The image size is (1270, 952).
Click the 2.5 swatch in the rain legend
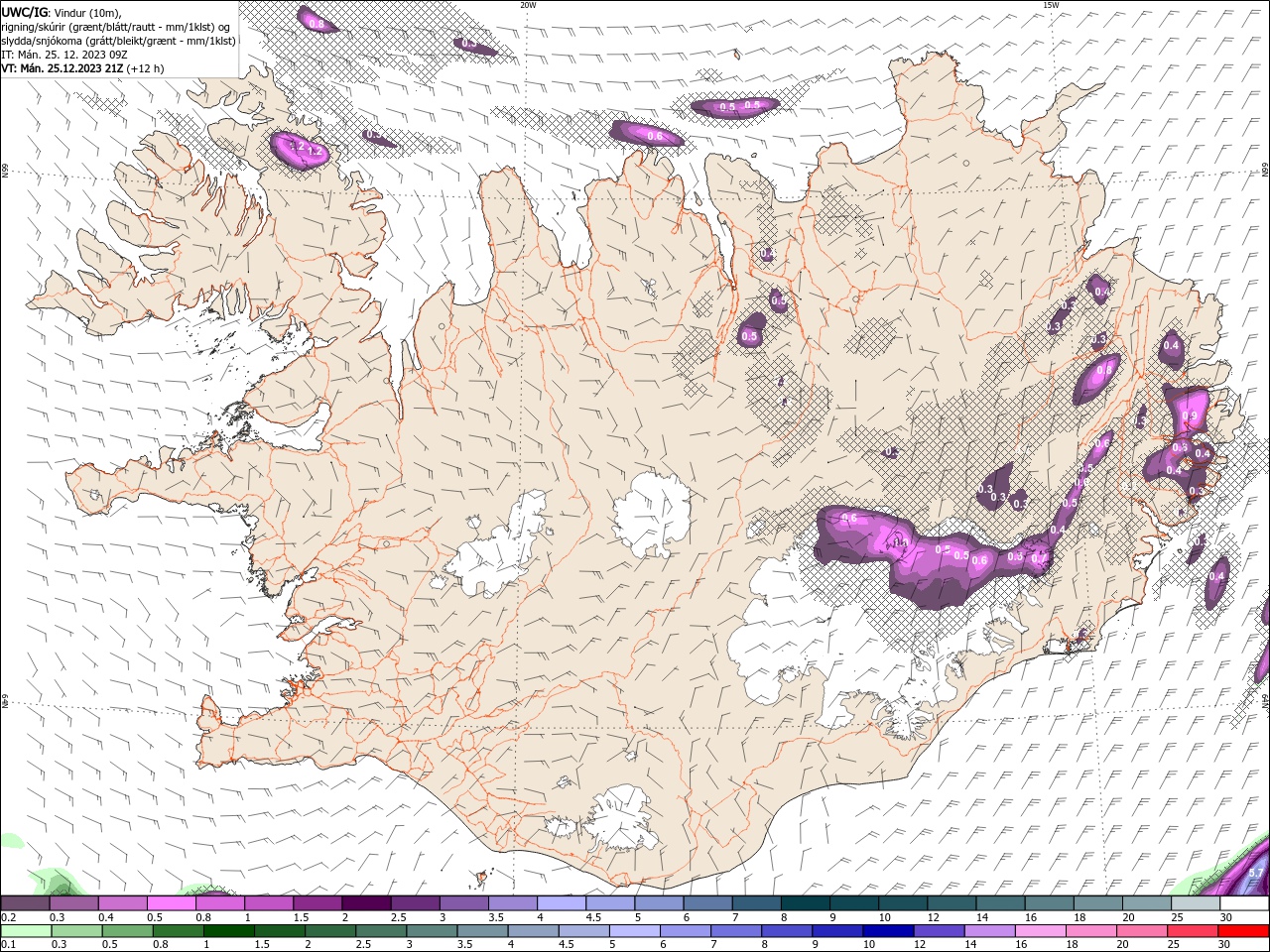pos(381,931)
